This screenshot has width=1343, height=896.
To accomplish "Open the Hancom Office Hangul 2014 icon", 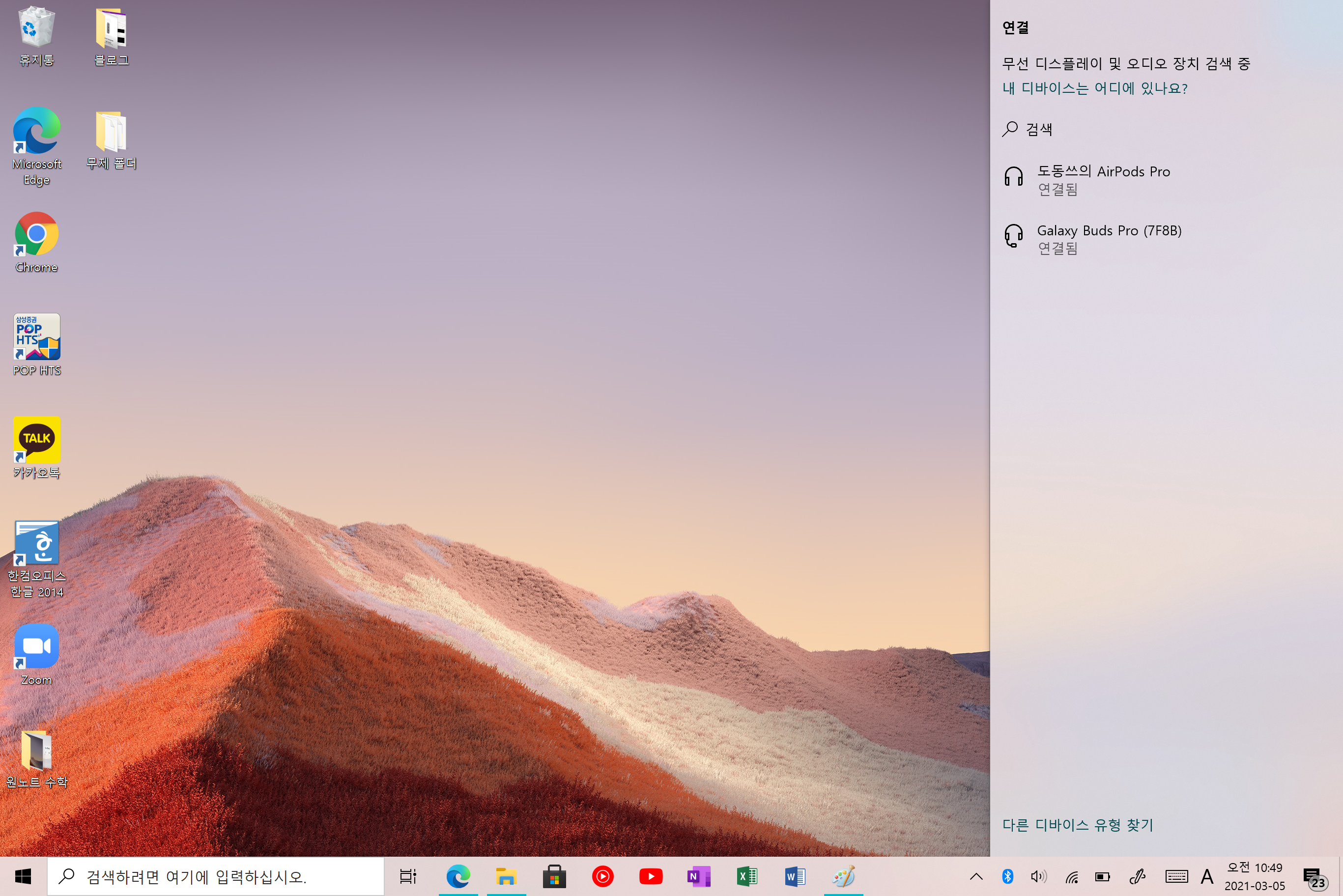I will [36, 543].
